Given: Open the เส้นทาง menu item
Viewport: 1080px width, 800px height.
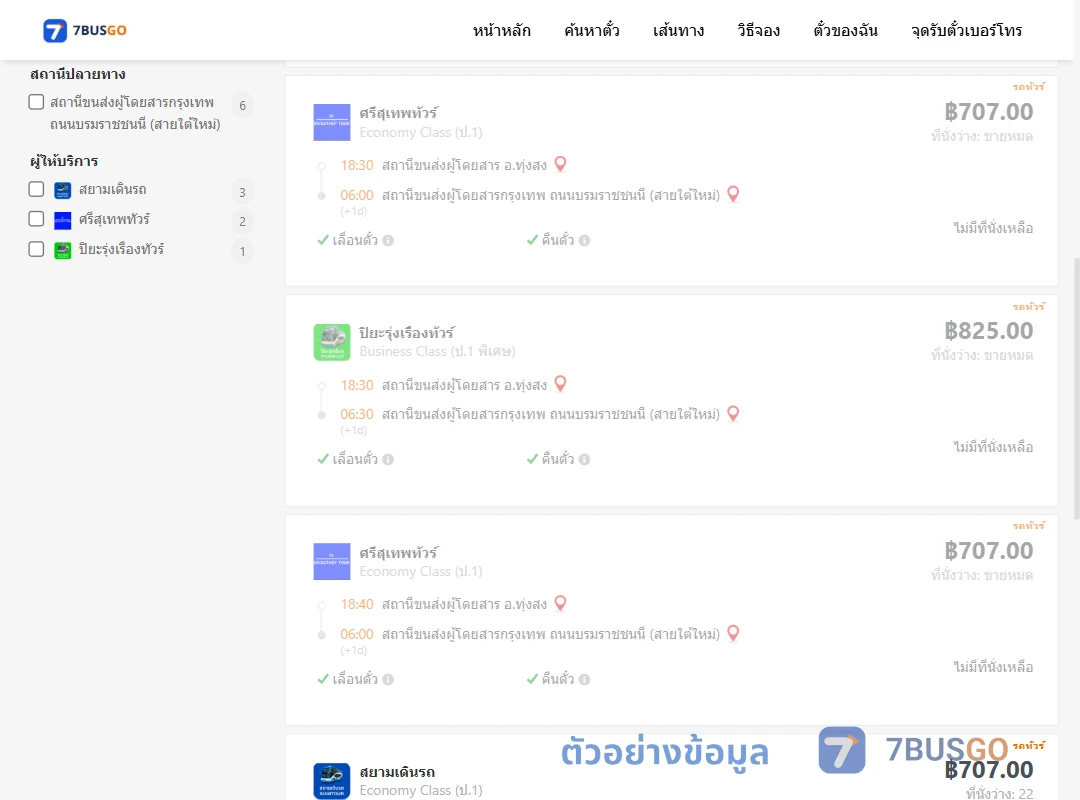Looking at the screenshot, I should [x=678, y=30].
